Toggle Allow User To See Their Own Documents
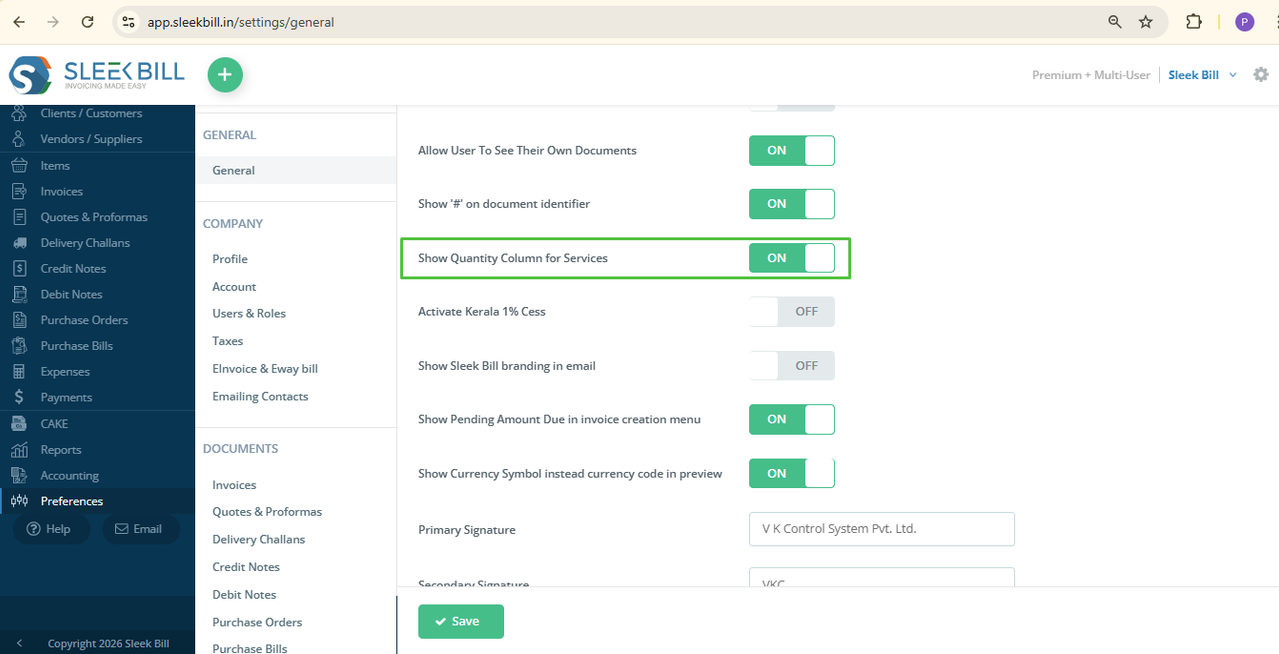This screenshot has height=654, width=1279. tap(792, 150)
